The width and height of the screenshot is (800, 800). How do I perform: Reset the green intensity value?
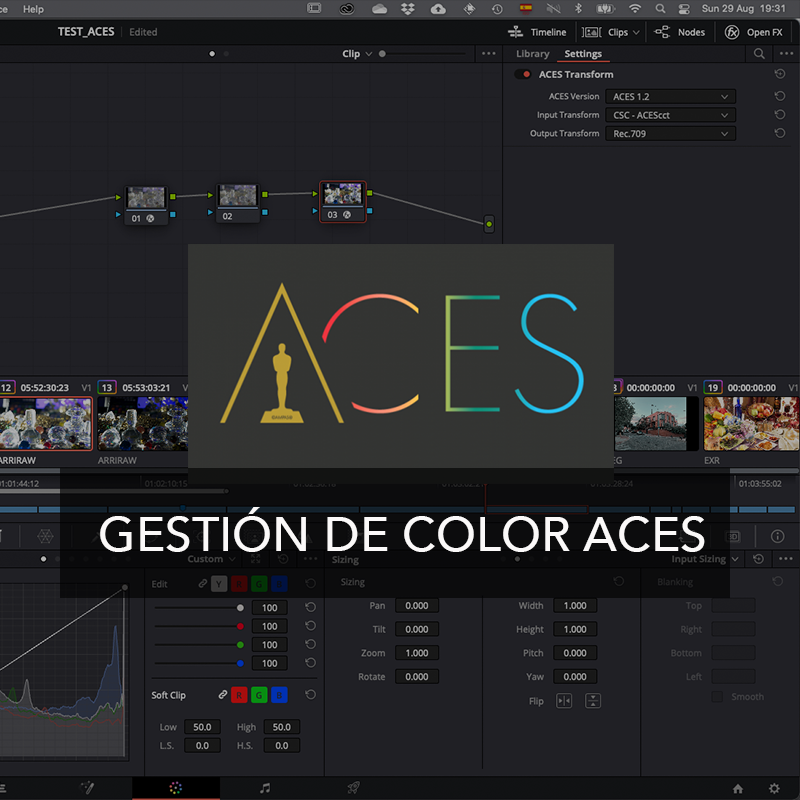pyautogui.click(x=310, y=644)
